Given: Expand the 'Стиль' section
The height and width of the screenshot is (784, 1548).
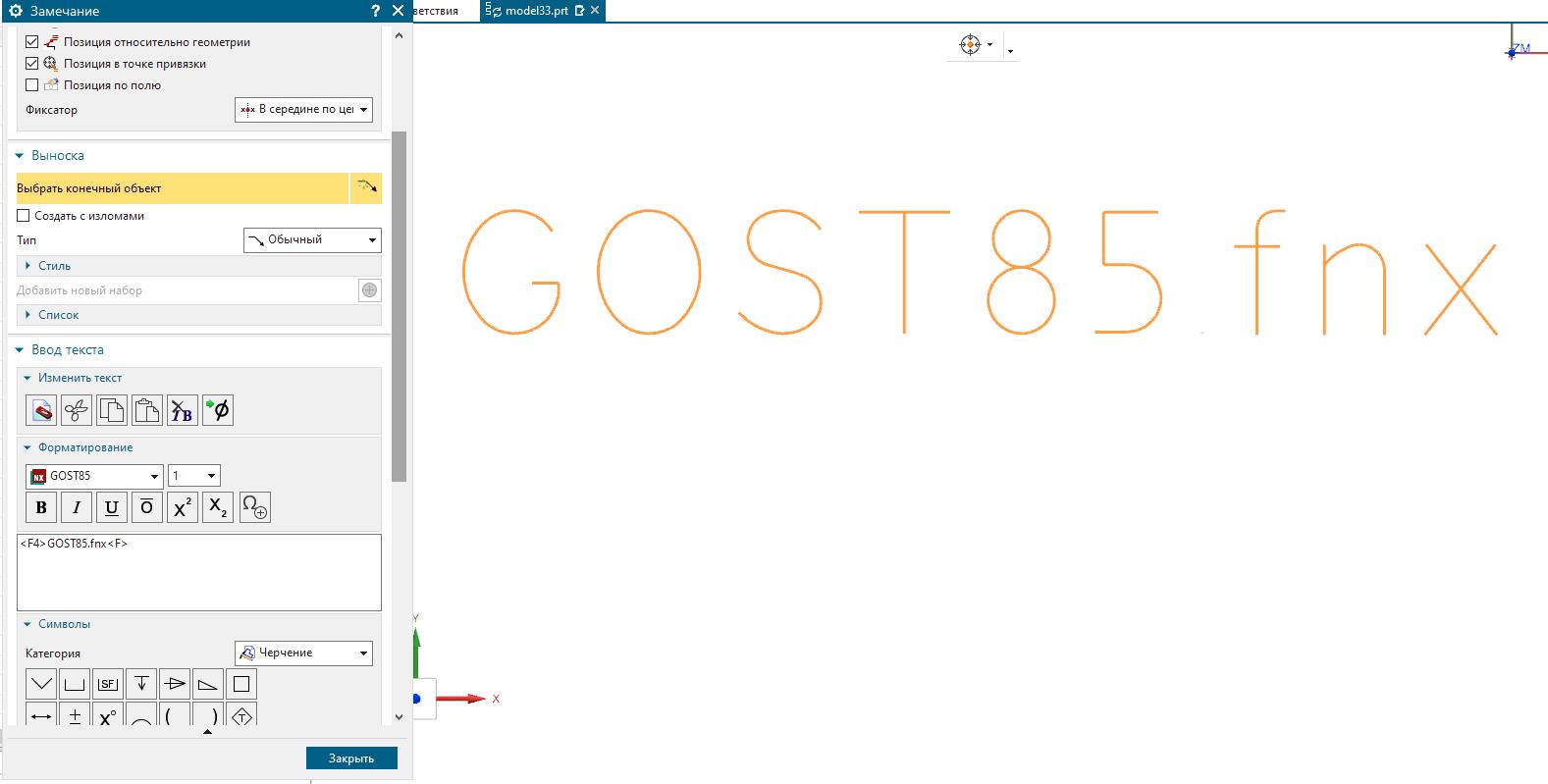Looking at the screenshot, I should pyautogui.click(x=54, y=266).
